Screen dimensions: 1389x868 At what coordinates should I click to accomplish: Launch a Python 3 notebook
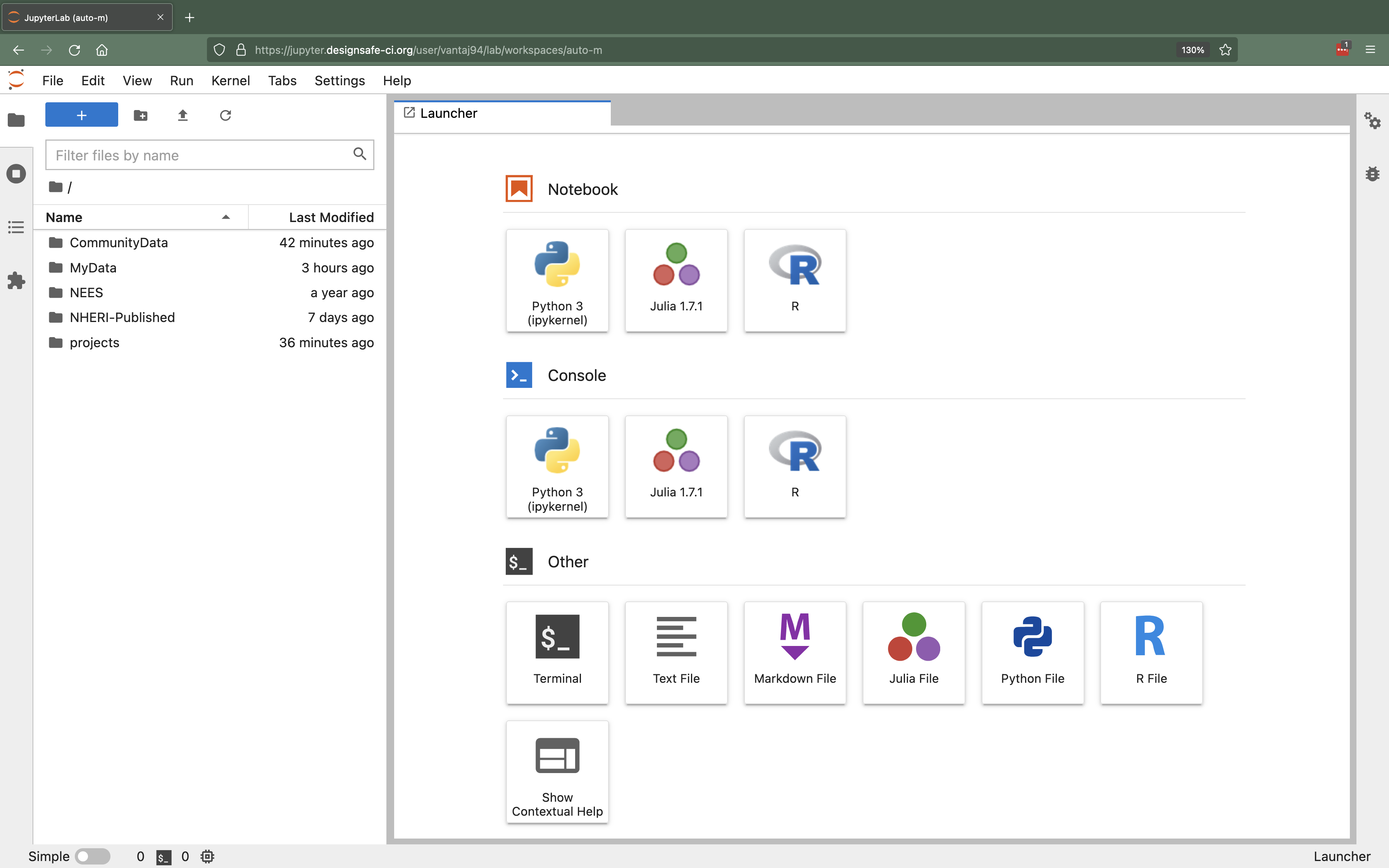[x=556, y=280]
